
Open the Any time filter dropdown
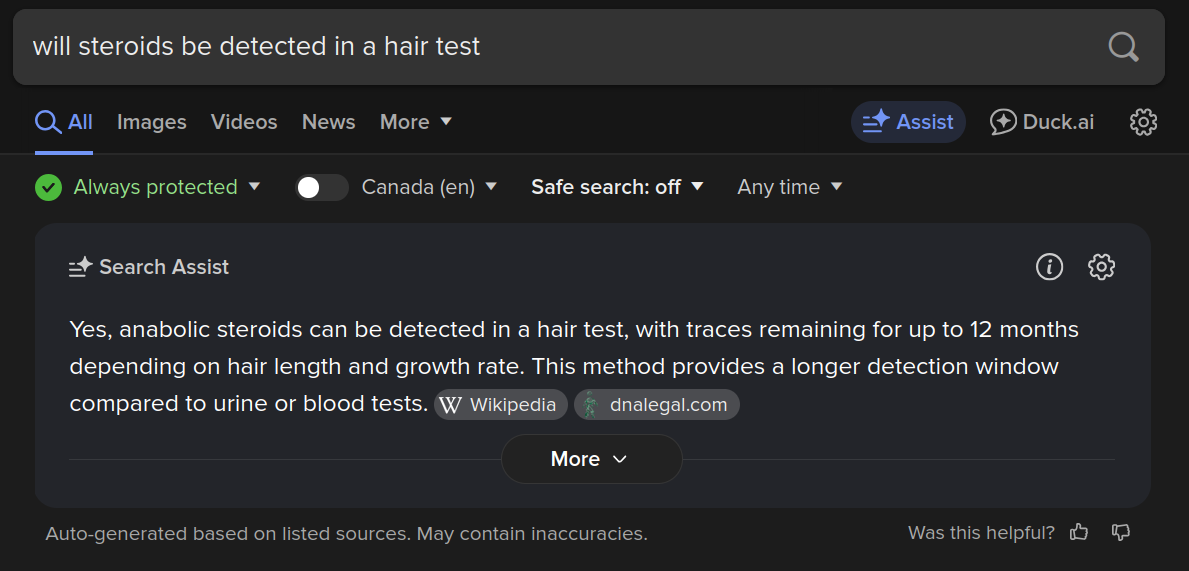(x=789, y=187)
